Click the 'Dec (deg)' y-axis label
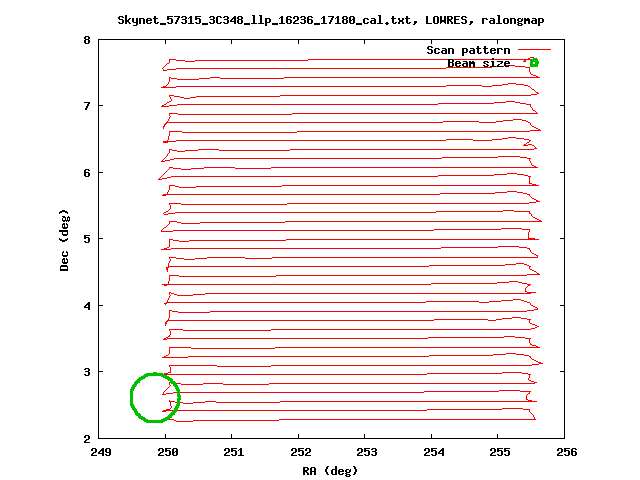Screen dimensions: 640x480 [64, 240]
